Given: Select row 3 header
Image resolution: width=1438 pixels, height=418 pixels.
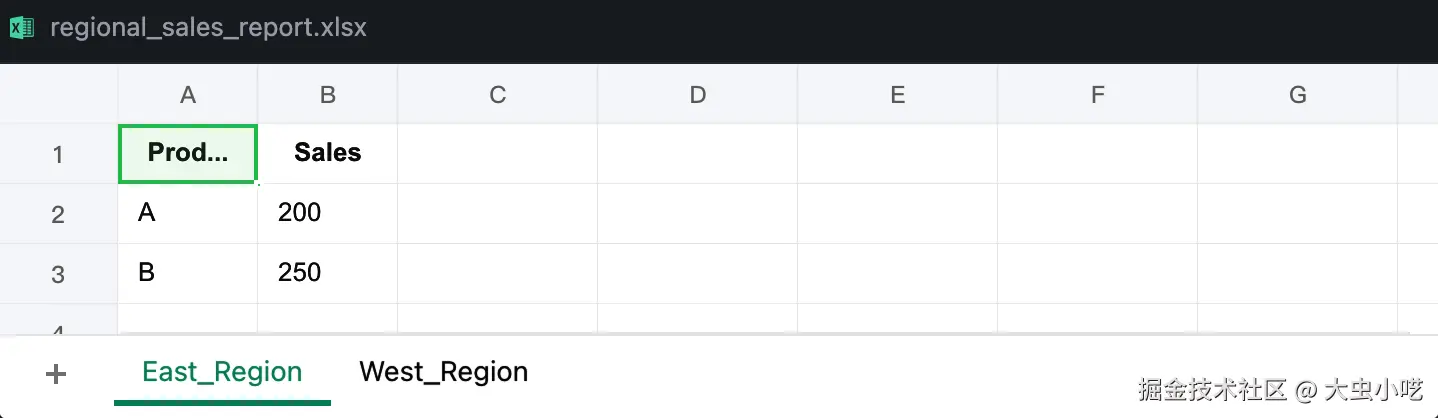Looking at the screenshot, I should click(x=58, y=274).
